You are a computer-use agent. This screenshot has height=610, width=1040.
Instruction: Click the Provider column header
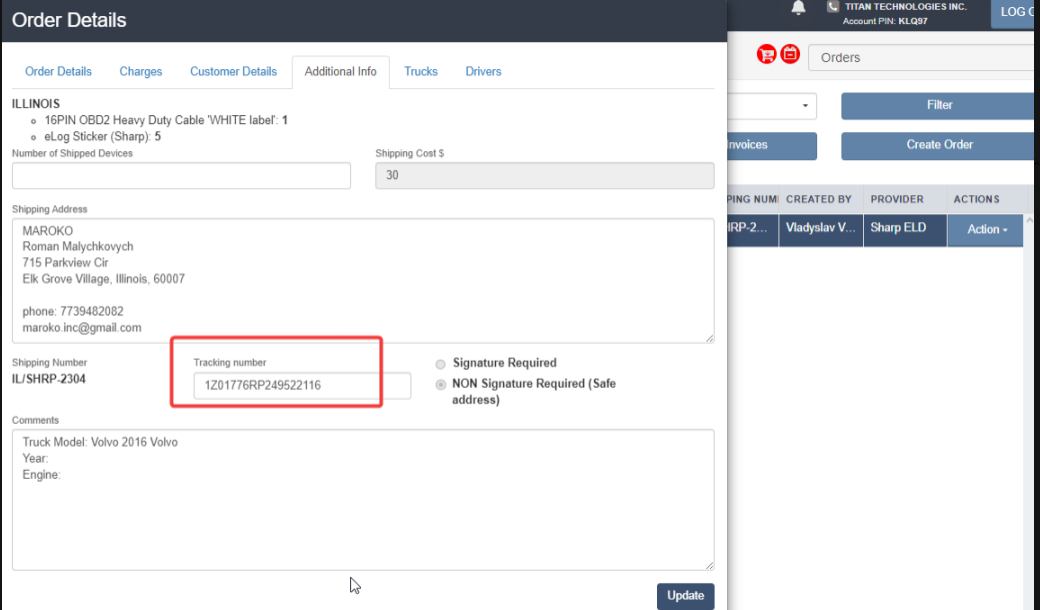[905, 199]
